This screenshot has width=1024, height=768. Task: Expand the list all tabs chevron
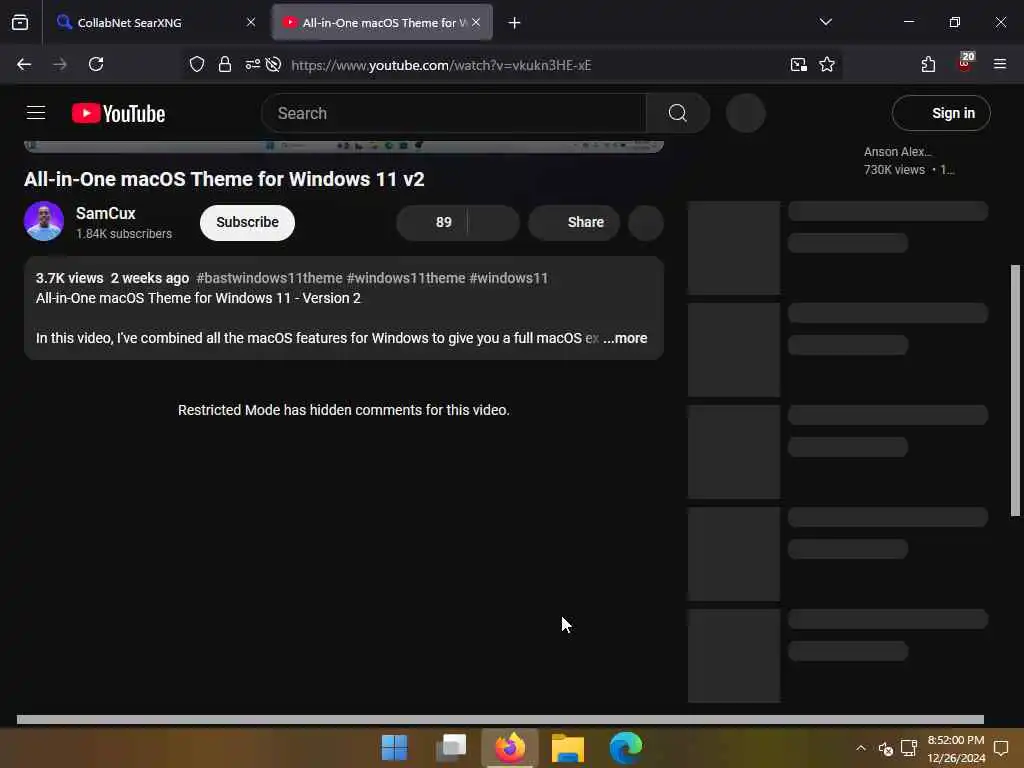coord(825,22)
